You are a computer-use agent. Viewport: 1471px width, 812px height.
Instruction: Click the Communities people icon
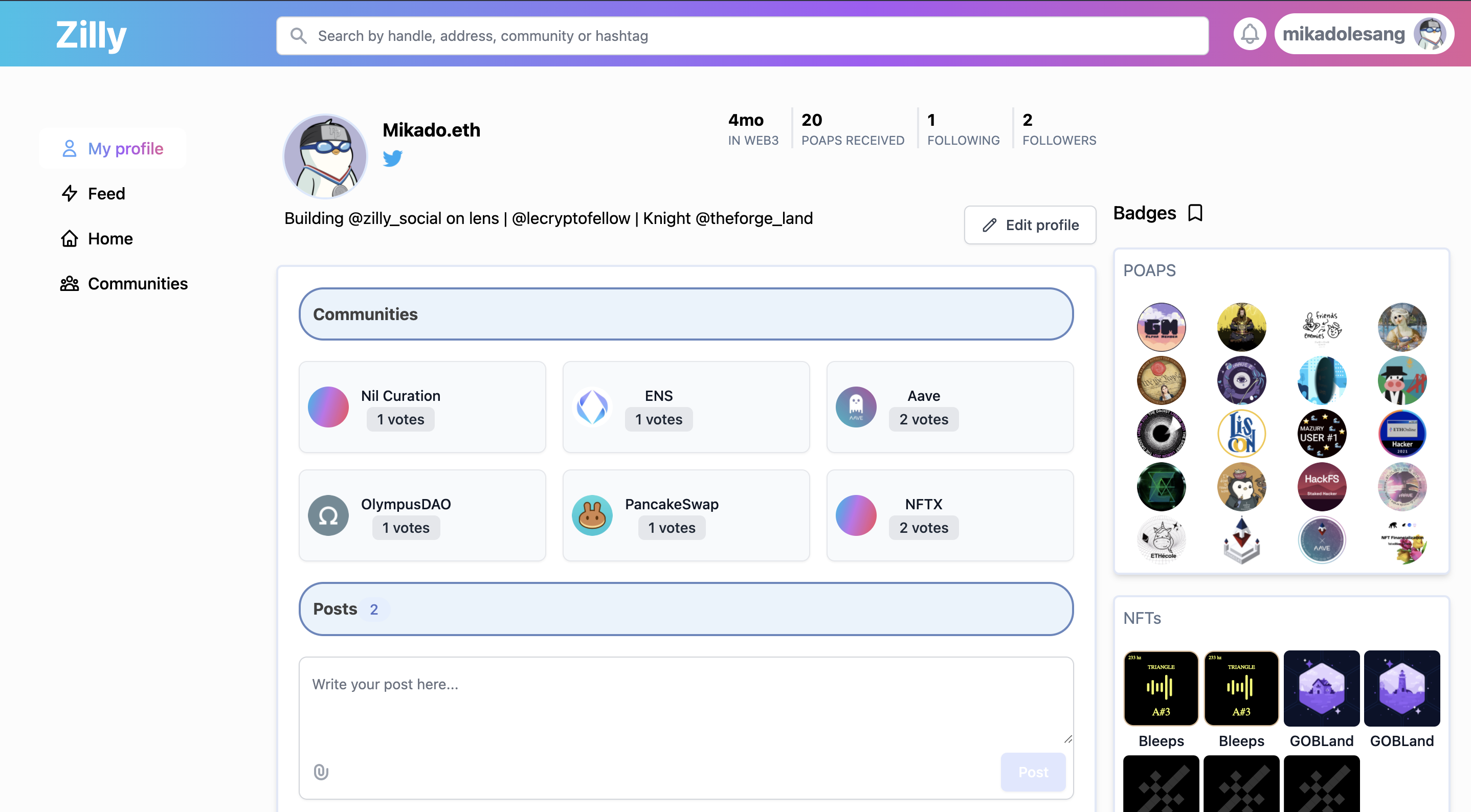pos(69,284)
